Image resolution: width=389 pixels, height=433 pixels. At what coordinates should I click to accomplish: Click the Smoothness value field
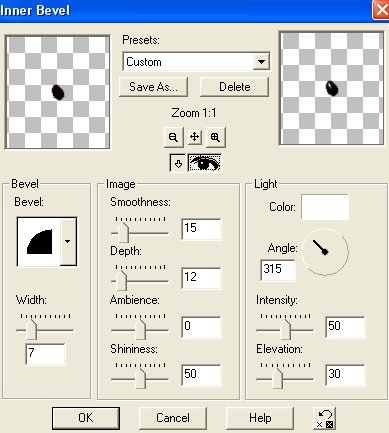201,229
